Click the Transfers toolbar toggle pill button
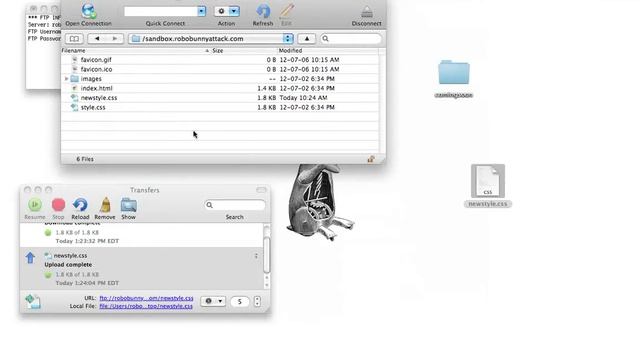 coord(261,190)
